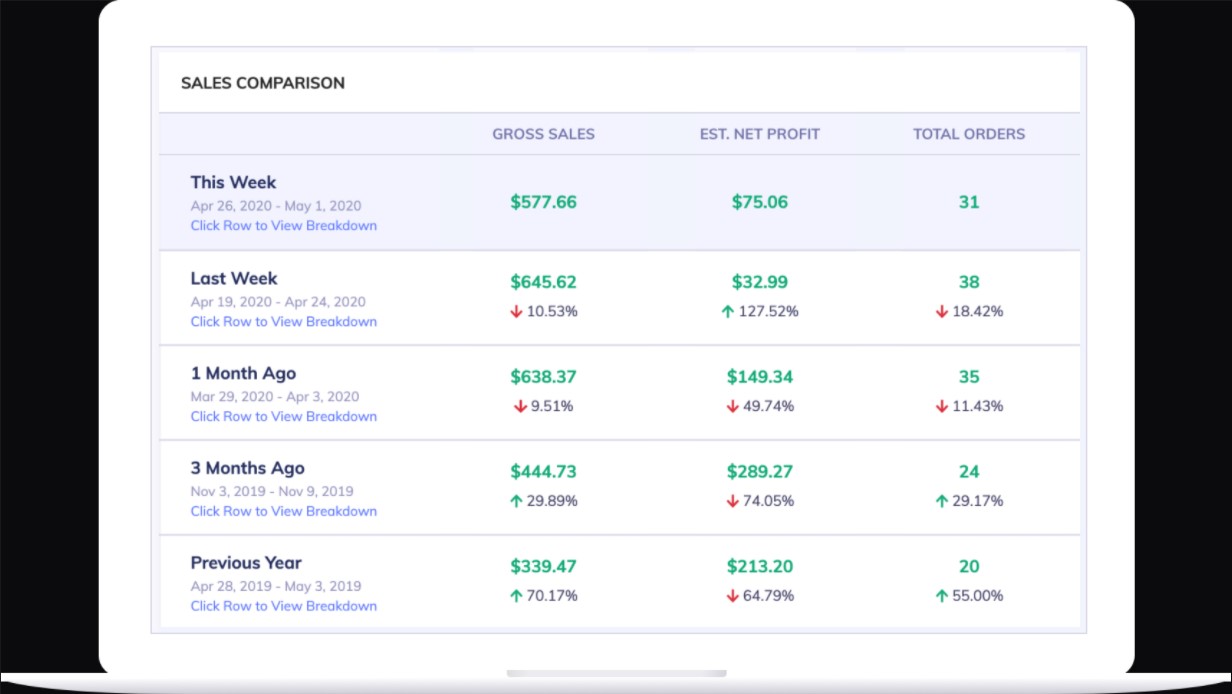Click the Est. Net Profit column header
Image resolution: width=1232 pixels, height=694 pixels.
point(760,134)
